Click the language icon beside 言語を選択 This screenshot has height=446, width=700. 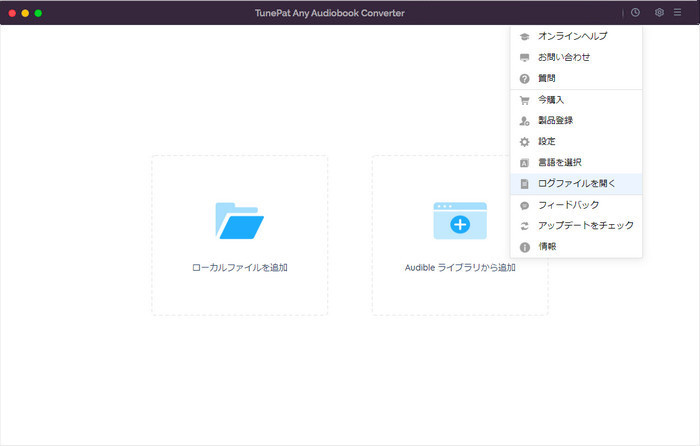coord(525,163)
